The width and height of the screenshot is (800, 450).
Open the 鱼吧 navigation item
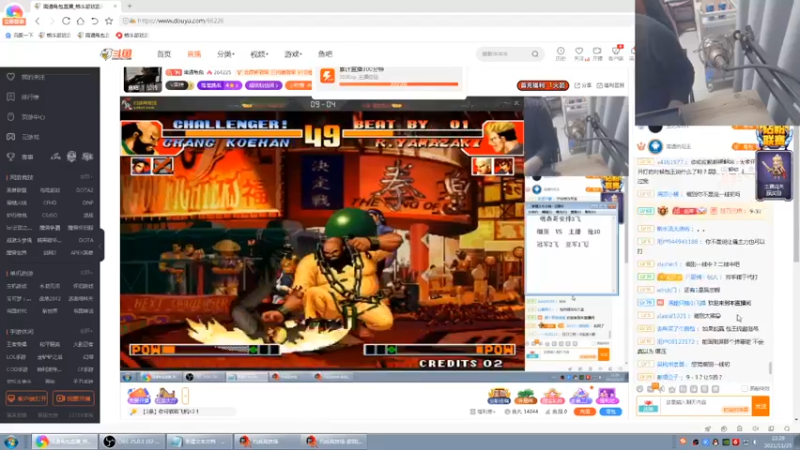(325, 54)
